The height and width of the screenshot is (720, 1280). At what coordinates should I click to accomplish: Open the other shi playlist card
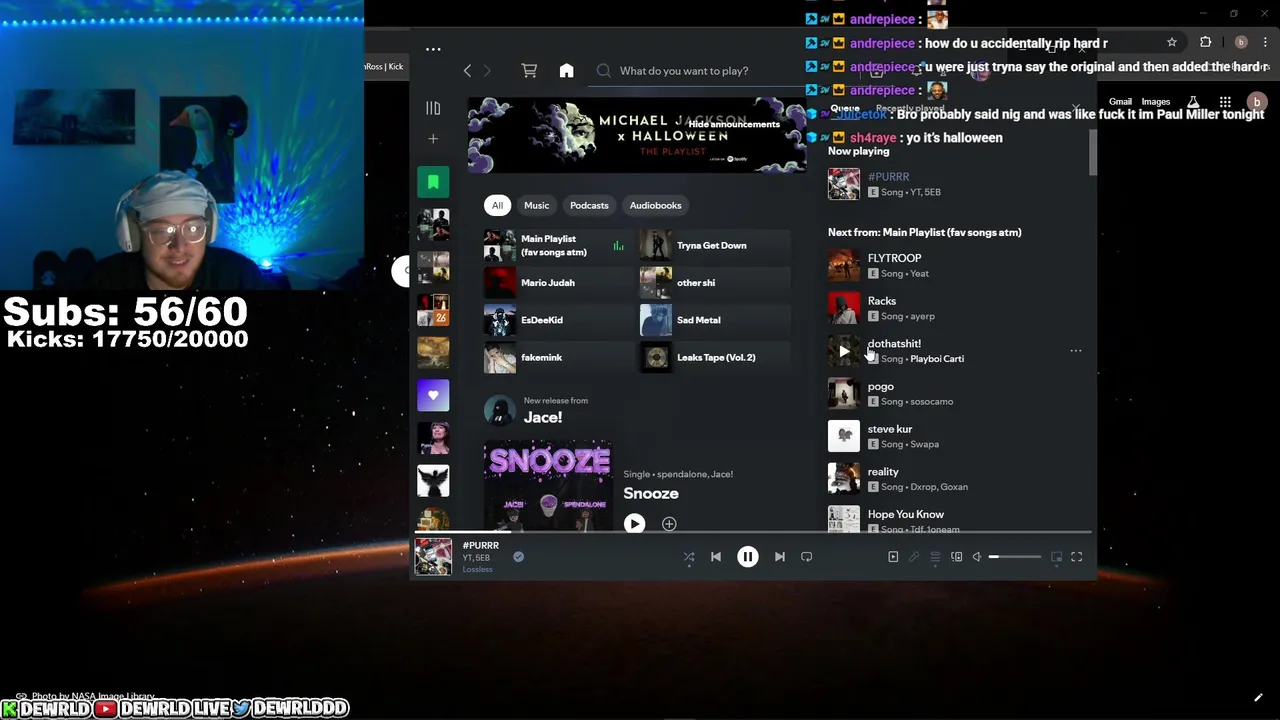pyautogui.click(x=714, y=282)
